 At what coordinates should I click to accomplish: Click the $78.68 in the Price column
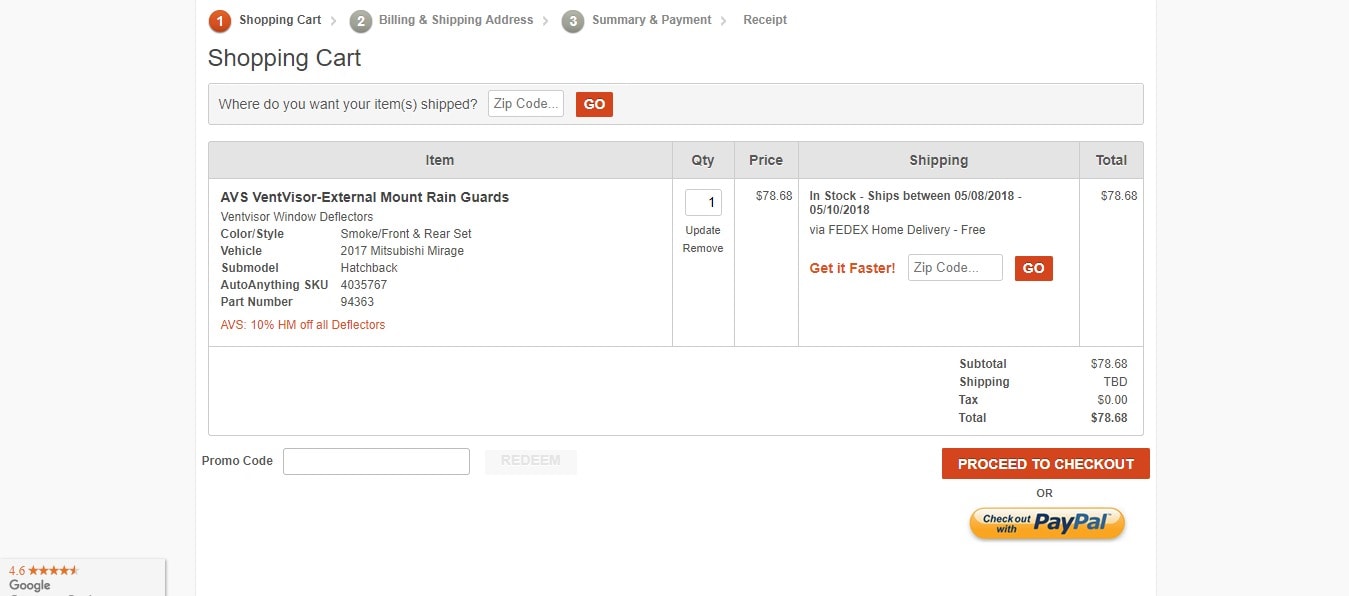[774, 196]
